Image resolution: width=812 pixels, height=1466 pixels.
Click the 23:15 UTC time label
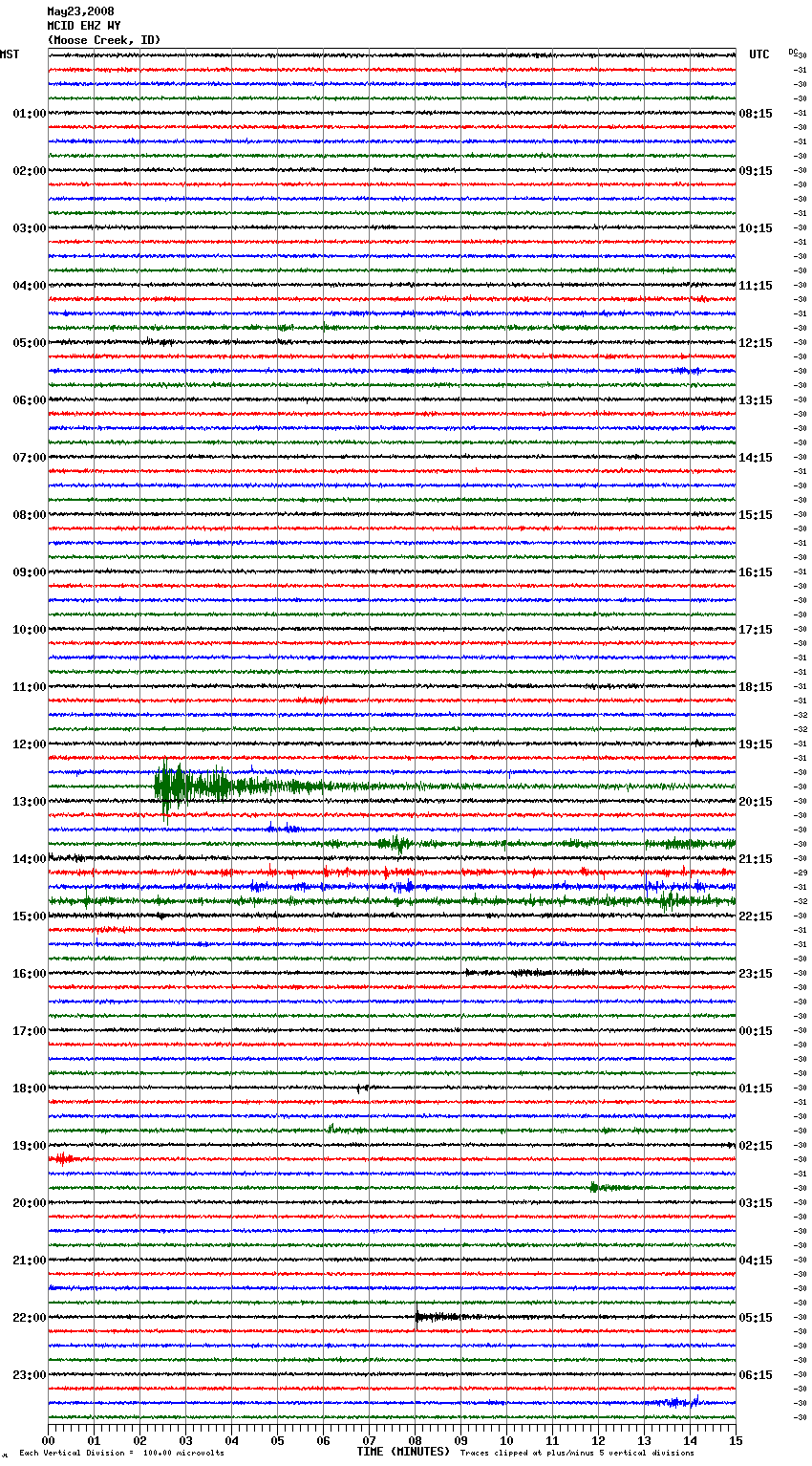coord(756,974)
